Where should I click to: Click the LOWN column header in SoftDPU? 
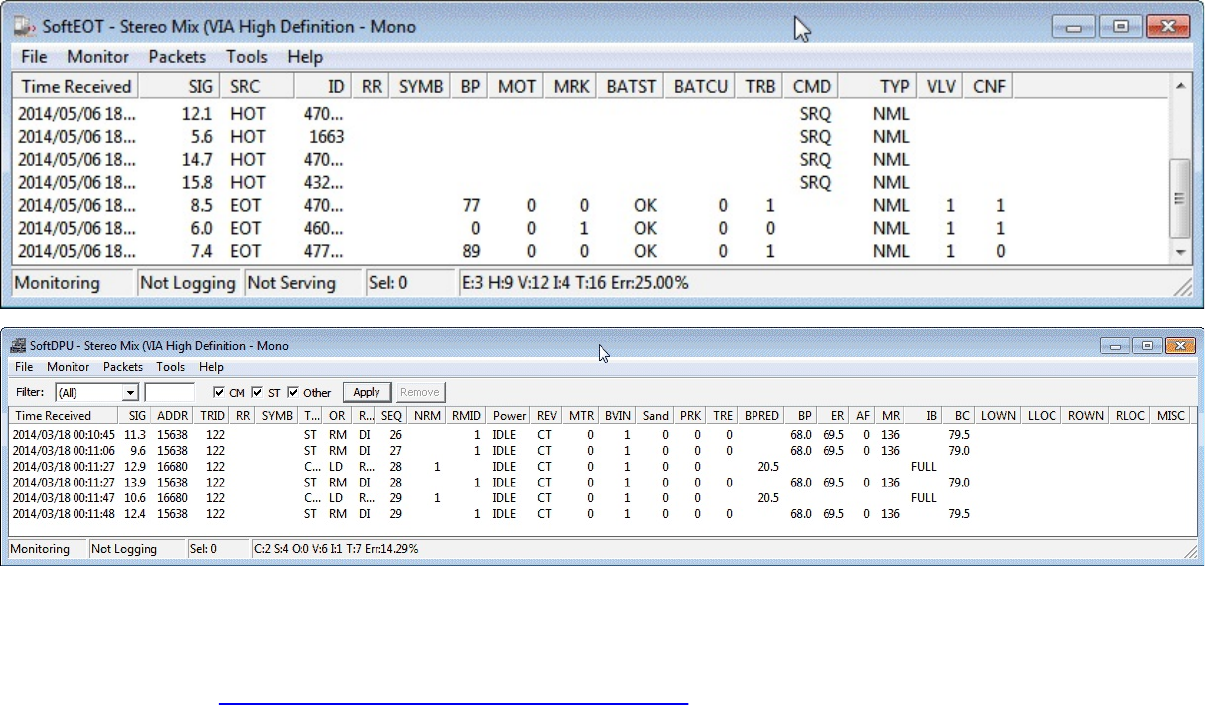(998, 415)
